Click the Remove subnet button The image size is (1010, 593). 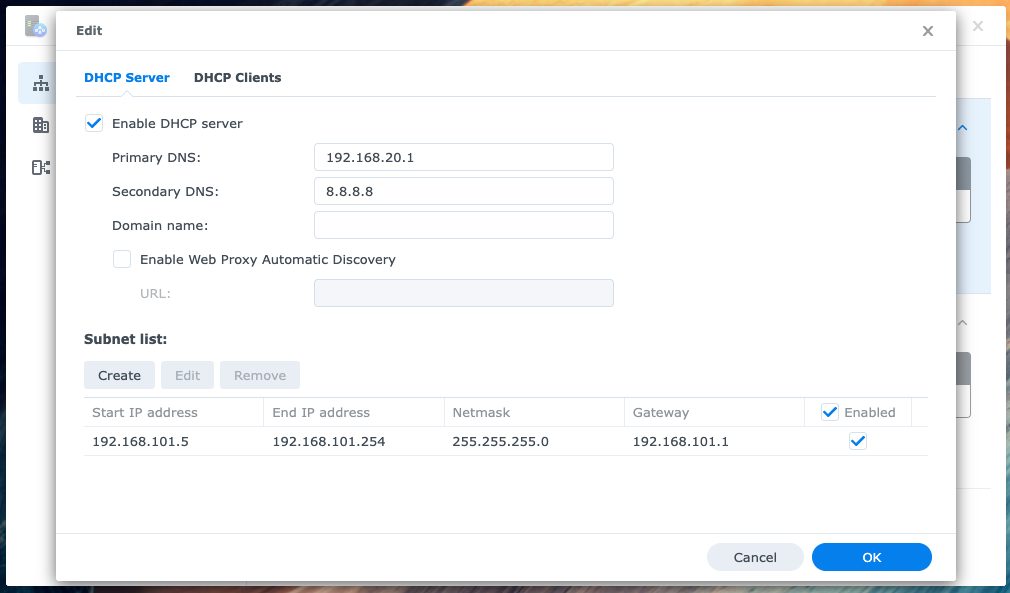click(x=259, y=375)
